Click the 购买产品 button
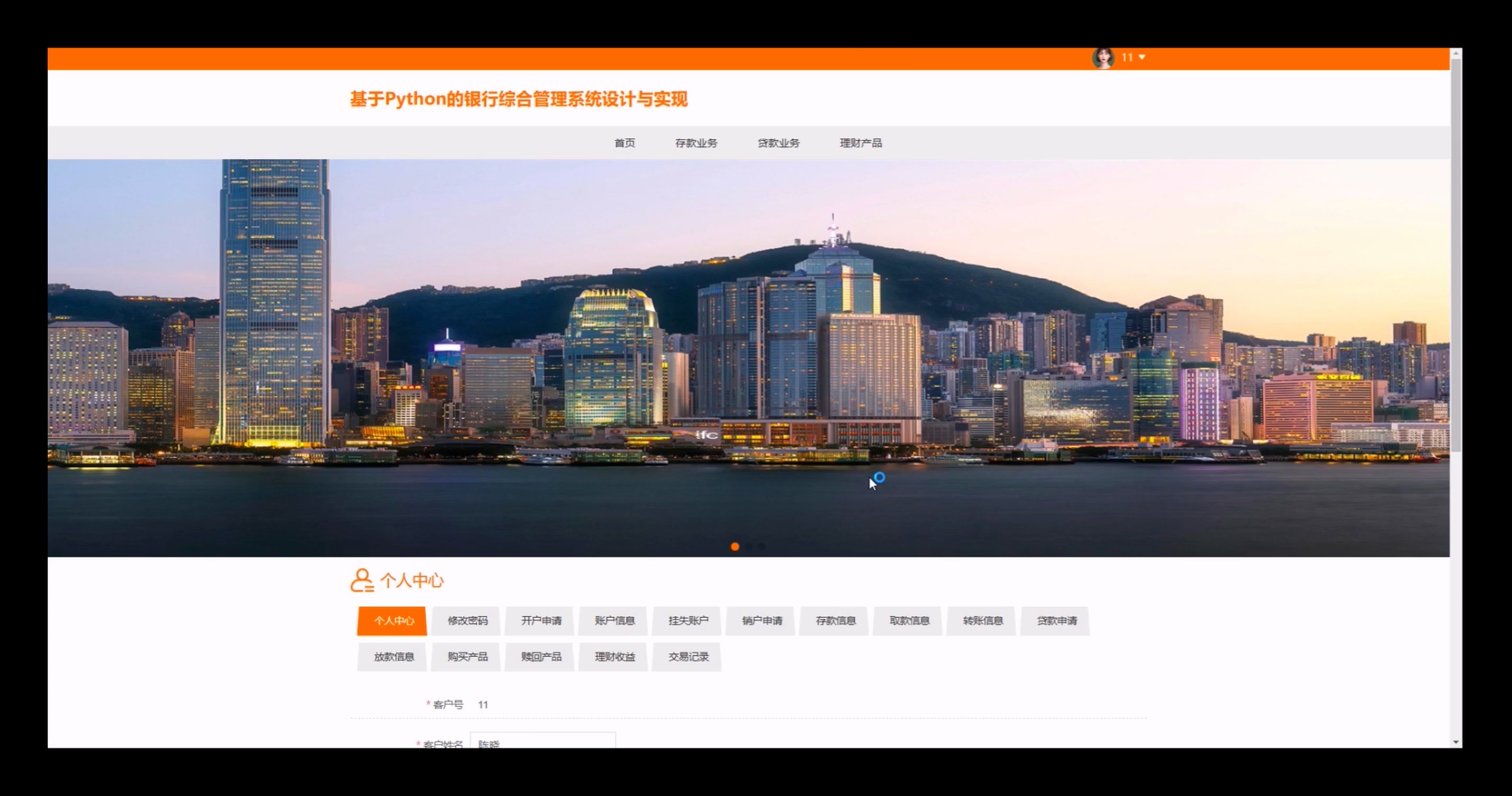1512x796 pixels. click(467, 656)
